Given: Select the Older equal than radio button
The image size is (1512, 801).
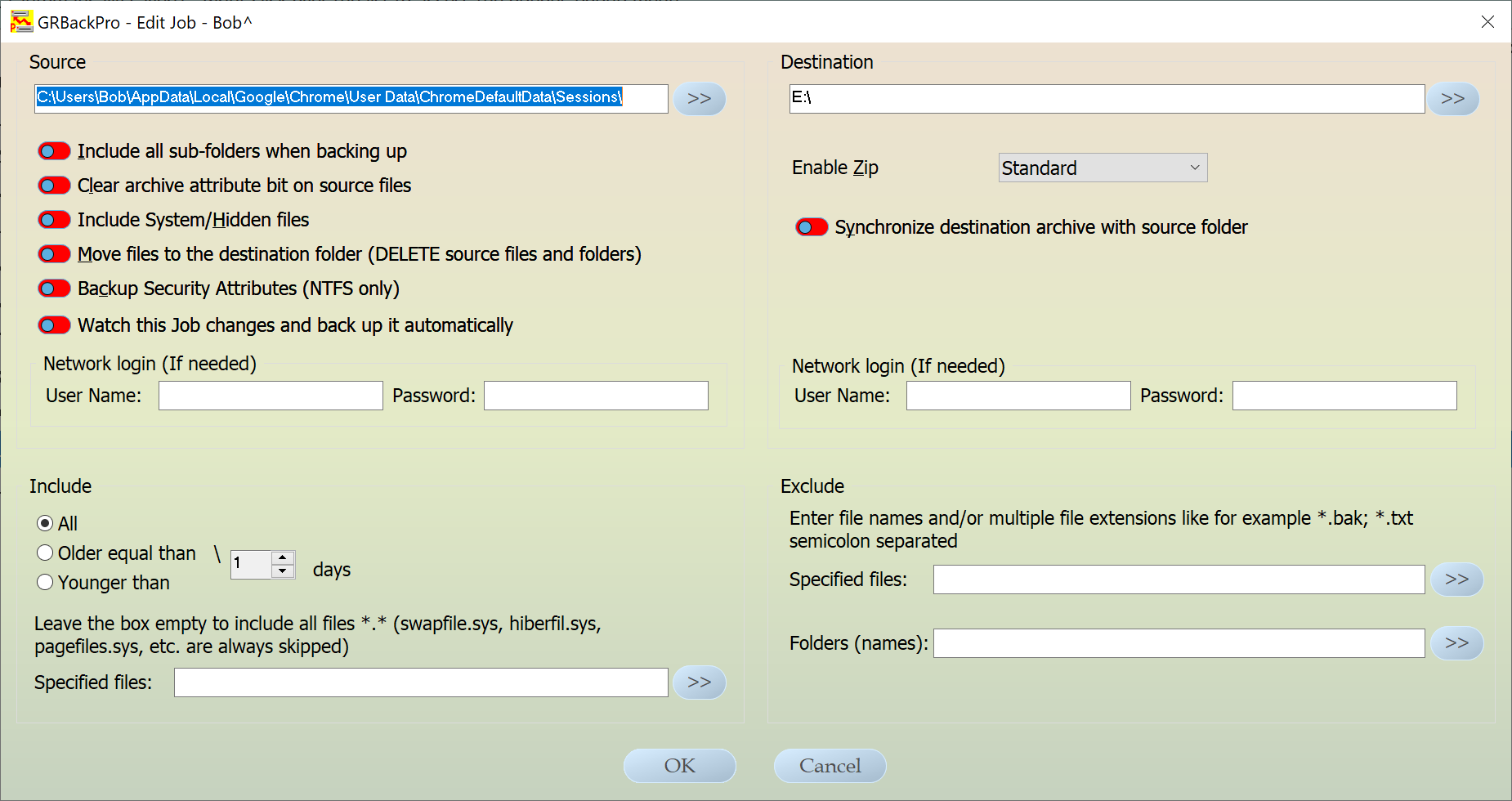Looking at the screenshot, I should click(45, 553).
